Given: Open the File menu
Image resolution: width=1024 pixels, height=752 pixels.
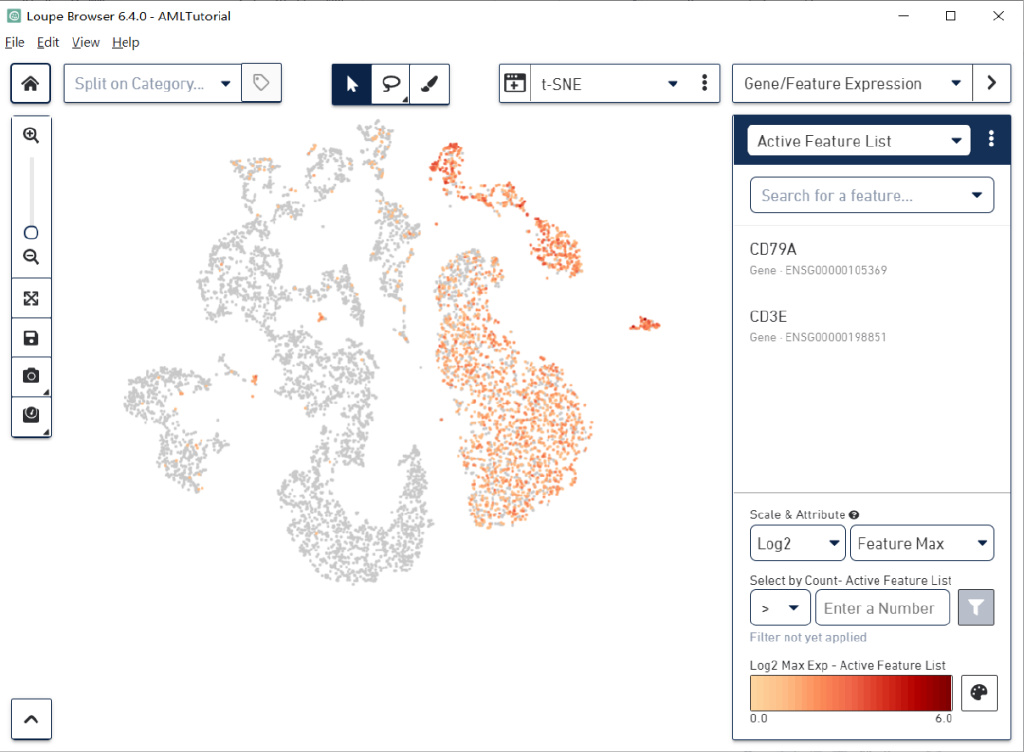Looking at the screenshot, I should point(14,42).
